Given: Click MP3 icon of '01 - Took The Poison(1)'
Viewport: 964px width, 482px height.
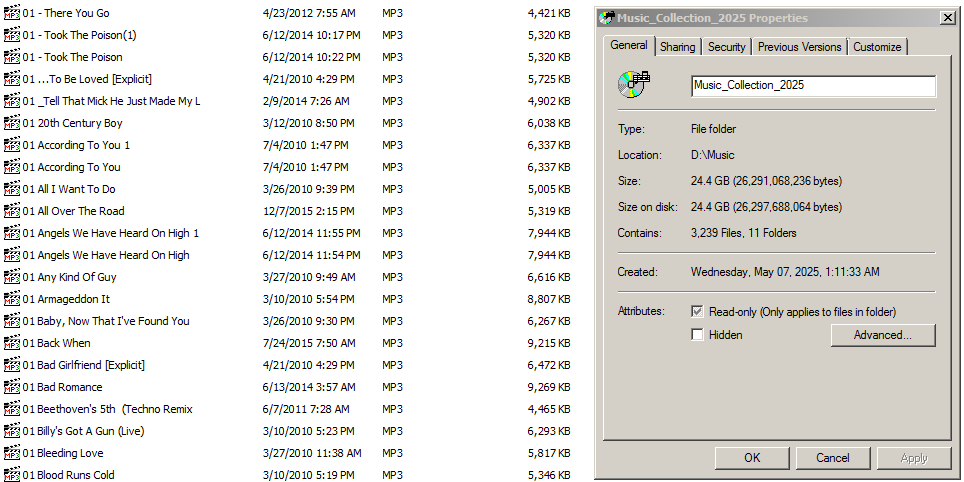Looking at the screenshot, I should pos(12,35).
